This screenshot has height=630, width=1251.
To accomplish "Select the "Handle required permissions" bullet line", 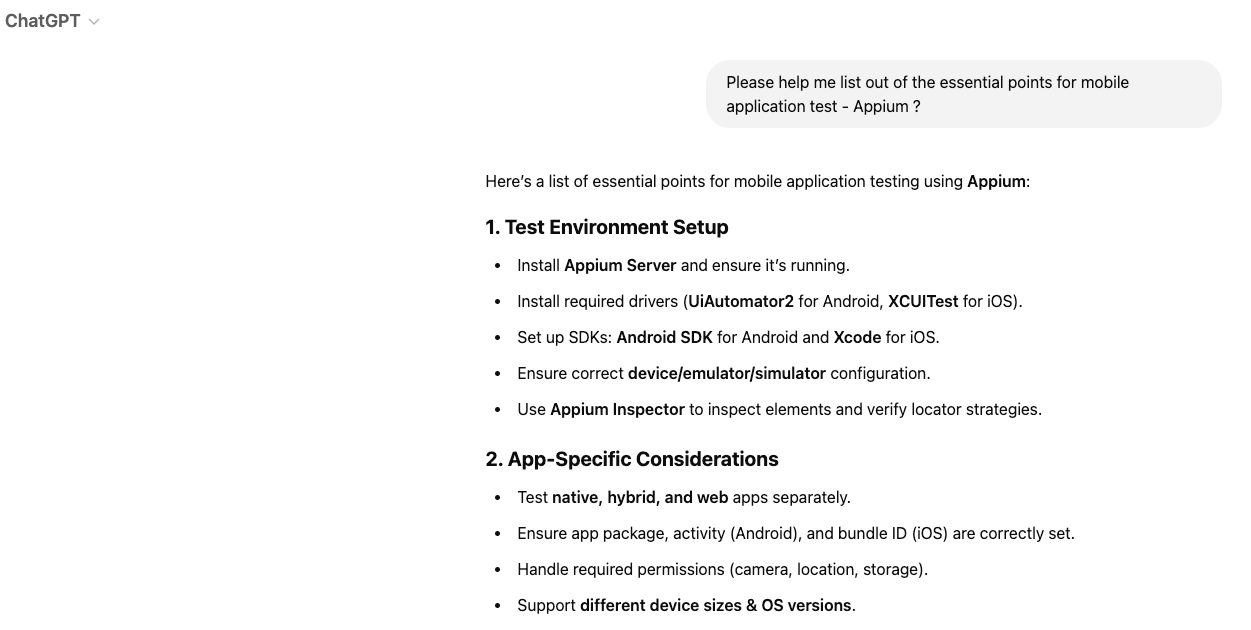I will pos(722,569).
